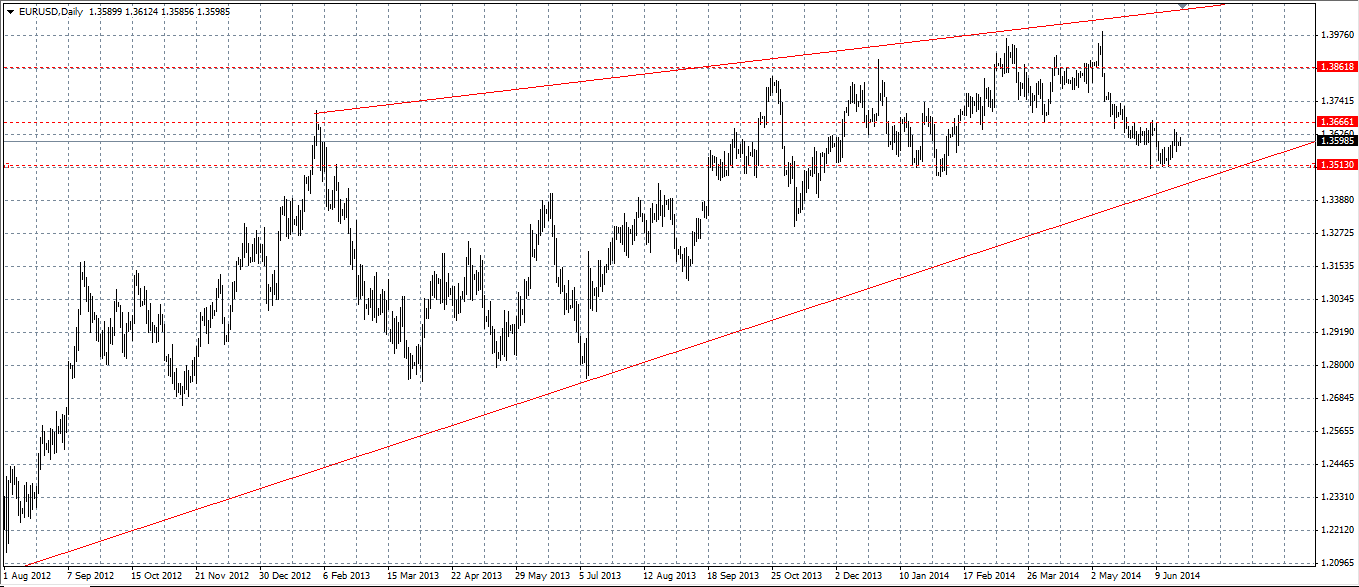The image size is (1359, 587).
Task: Open the dropdown triangle beside EURUSD,Daily
Action: point(10,11)
